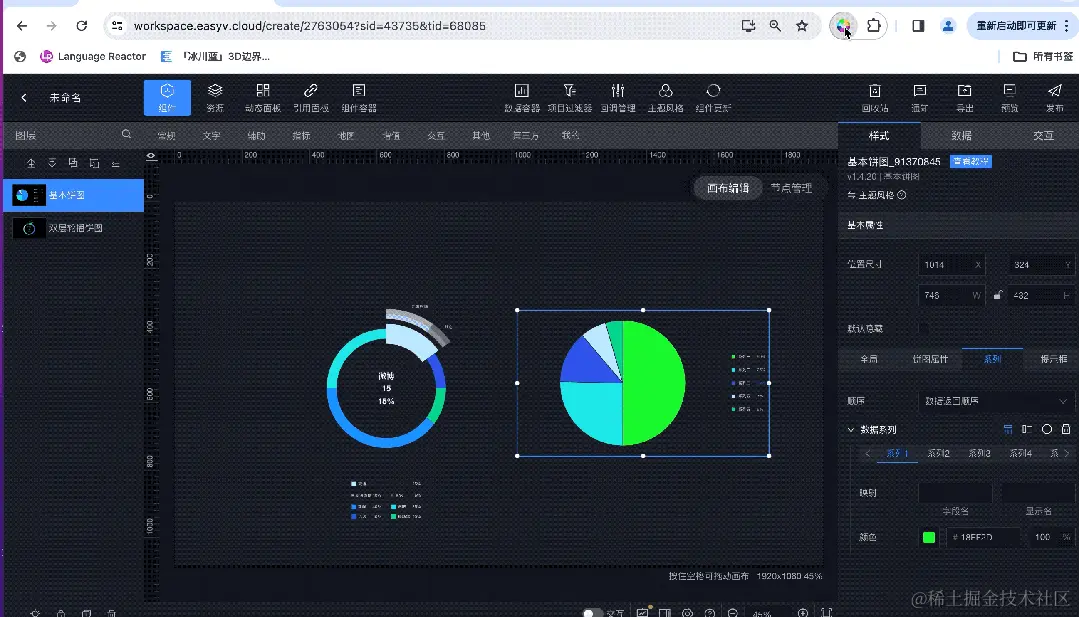Select the 提示框 tooltip sub-tab
The width and height of the screenshot is (1079, 617).
(x=1054, y=359)
